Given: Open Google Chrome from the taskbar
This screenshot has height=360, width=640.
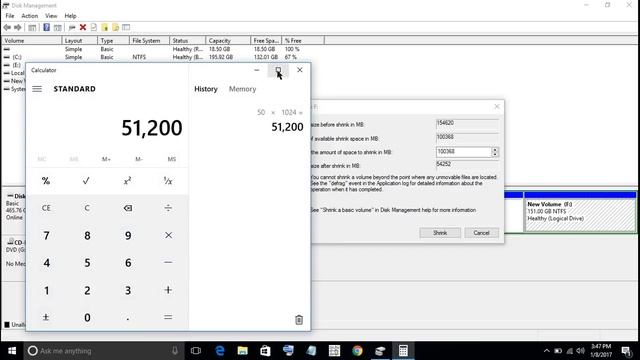Looking at the screenshot, I should (357, 351).
